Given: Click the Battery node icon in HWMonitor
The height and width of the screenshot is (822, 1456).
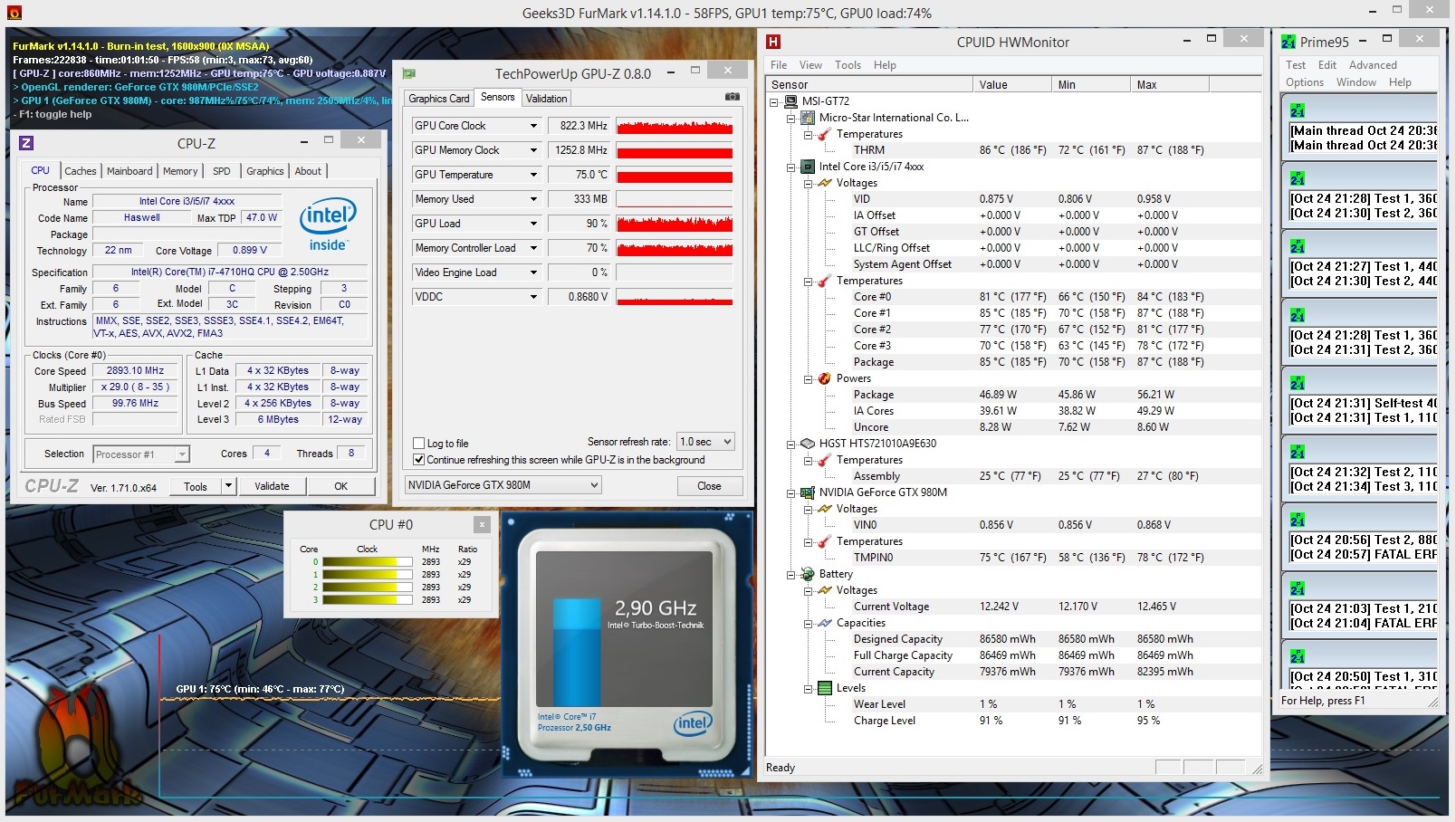Looking at the screenshot, I should [808, 574].
